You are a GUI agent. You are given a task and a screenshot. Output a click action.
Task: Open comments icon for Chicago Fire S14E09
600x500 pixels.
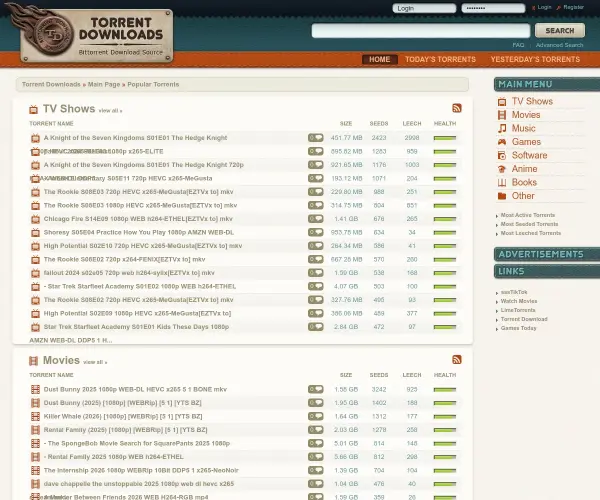[x=316, y=219]
